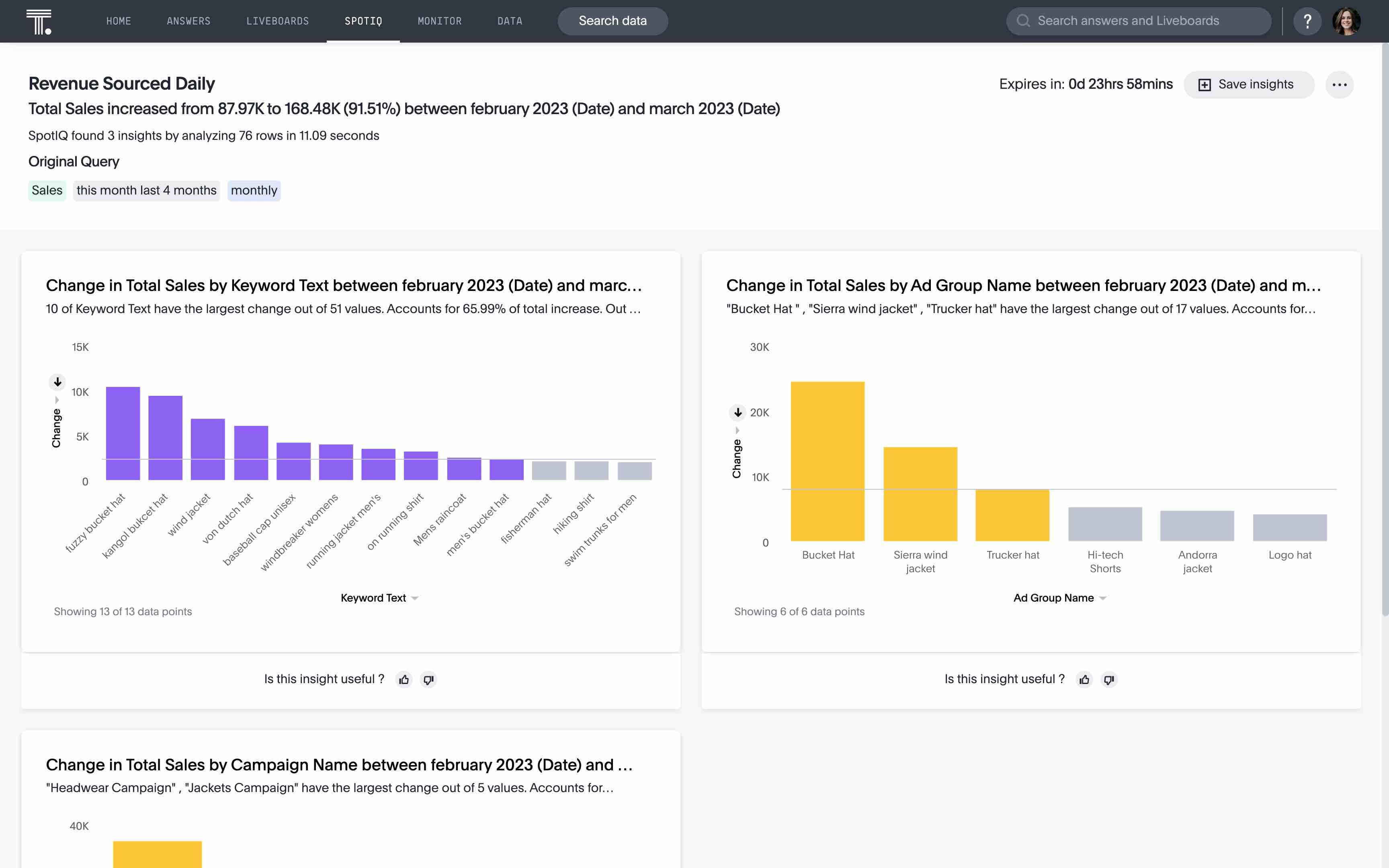Click Campaign Name insight chart title
This screenshot has height=868, width=1389.
tap(339, 765)
